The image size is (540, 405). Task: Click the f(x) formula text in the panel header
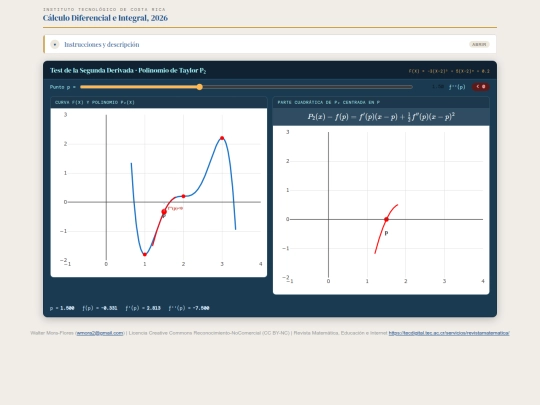(x=449, y=71)
